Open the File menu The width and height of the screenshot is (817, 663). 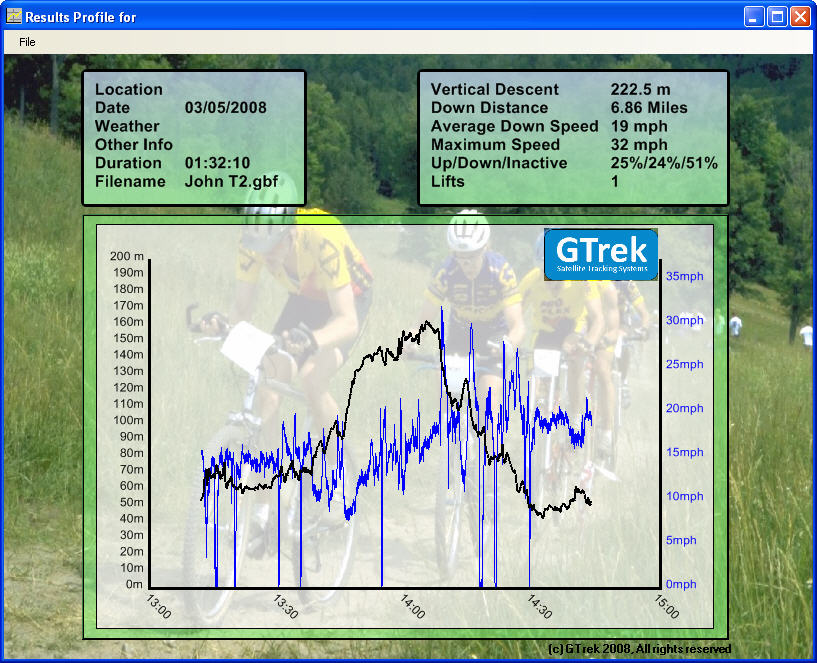coord(27,42)
